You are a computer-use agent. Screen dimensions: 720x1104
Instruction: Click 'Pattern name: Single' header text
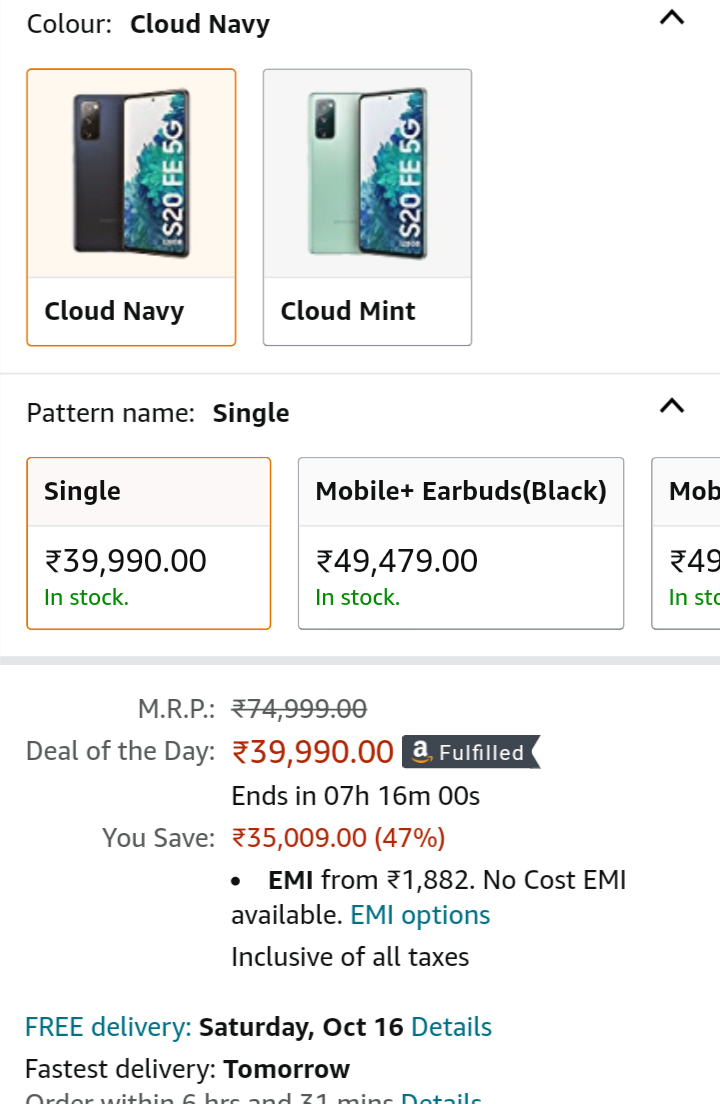[158, 413]
